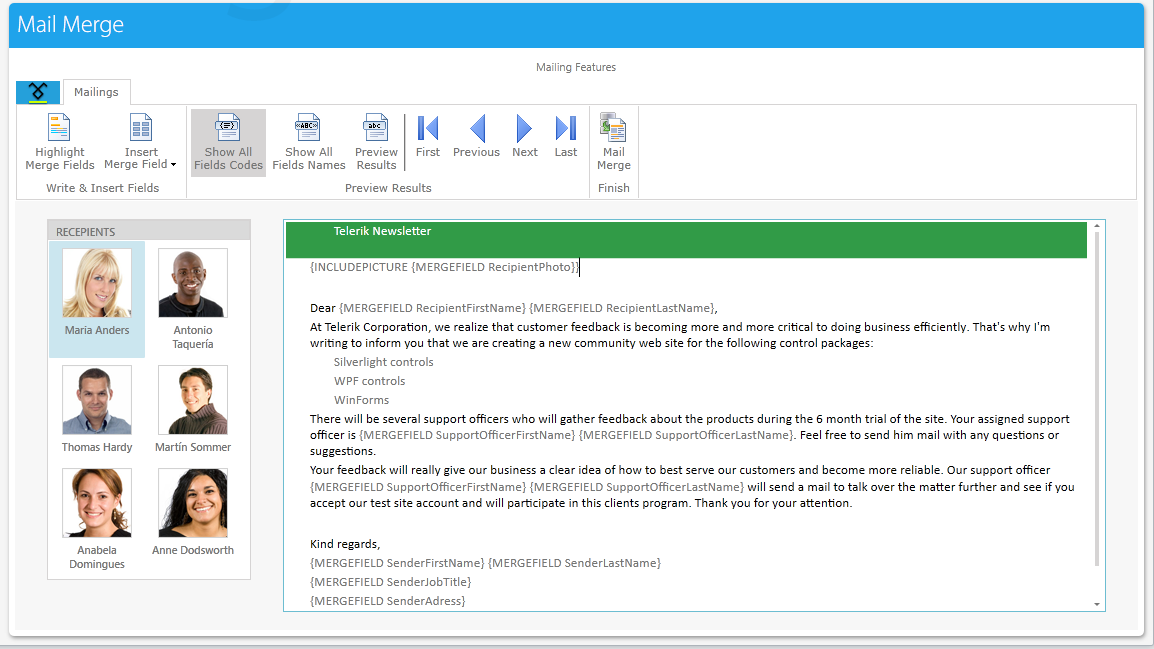The image size is (1154, 649).
Task: Go to the First record
Action: (428, 137)
